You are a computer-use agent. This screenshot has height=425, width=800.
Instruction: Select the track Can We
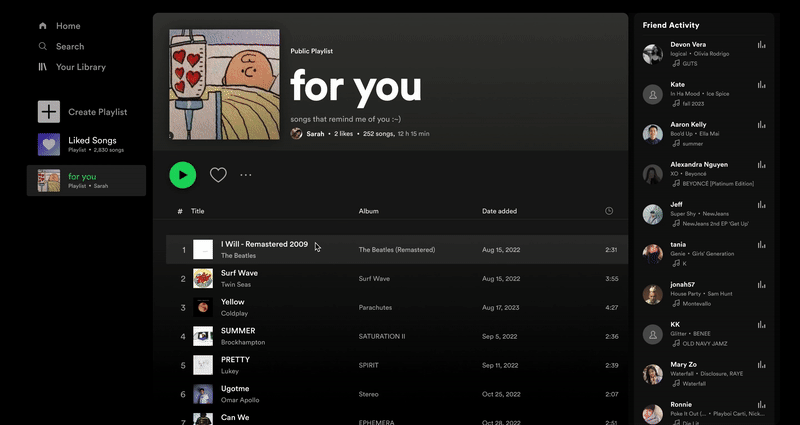(x=235, y=417)
